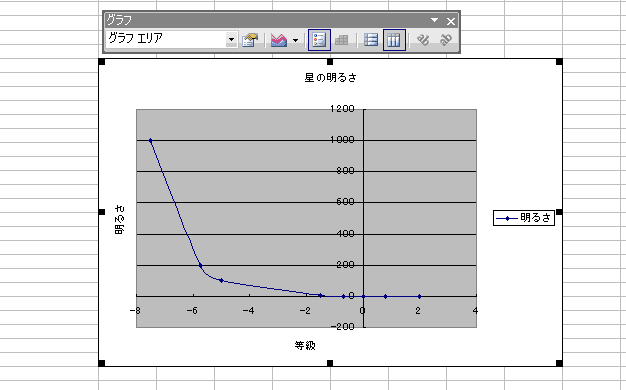626x390 pixels.
Task: Open Format Chart Area properties icon
Action: [250, 40]
